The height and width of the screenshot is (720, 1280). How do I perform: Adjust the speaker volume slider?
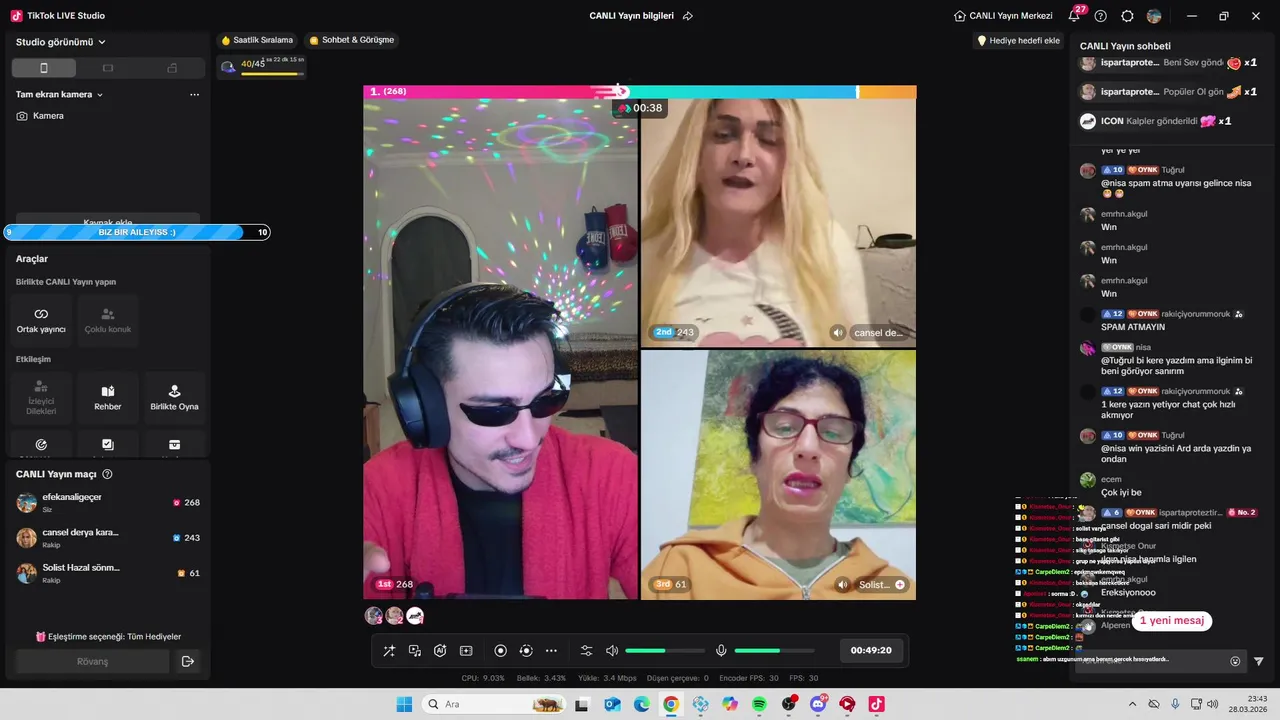click(665, 651)
